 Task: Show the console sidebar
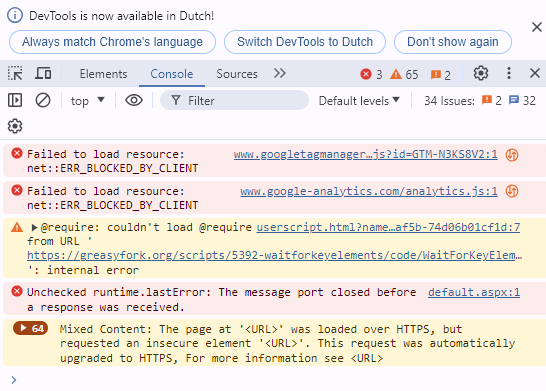pos(15,101)
